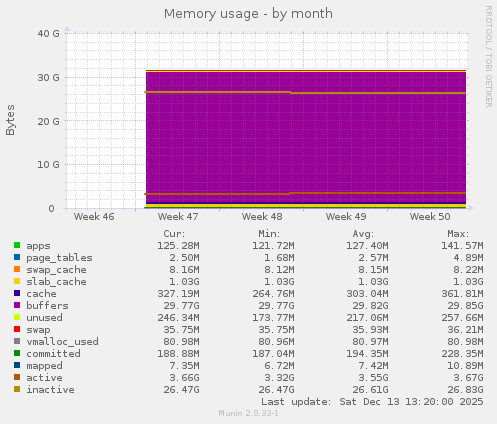The image size is (497, 424).
Task: Click the brown active line in graph
Action: [305, 193]
